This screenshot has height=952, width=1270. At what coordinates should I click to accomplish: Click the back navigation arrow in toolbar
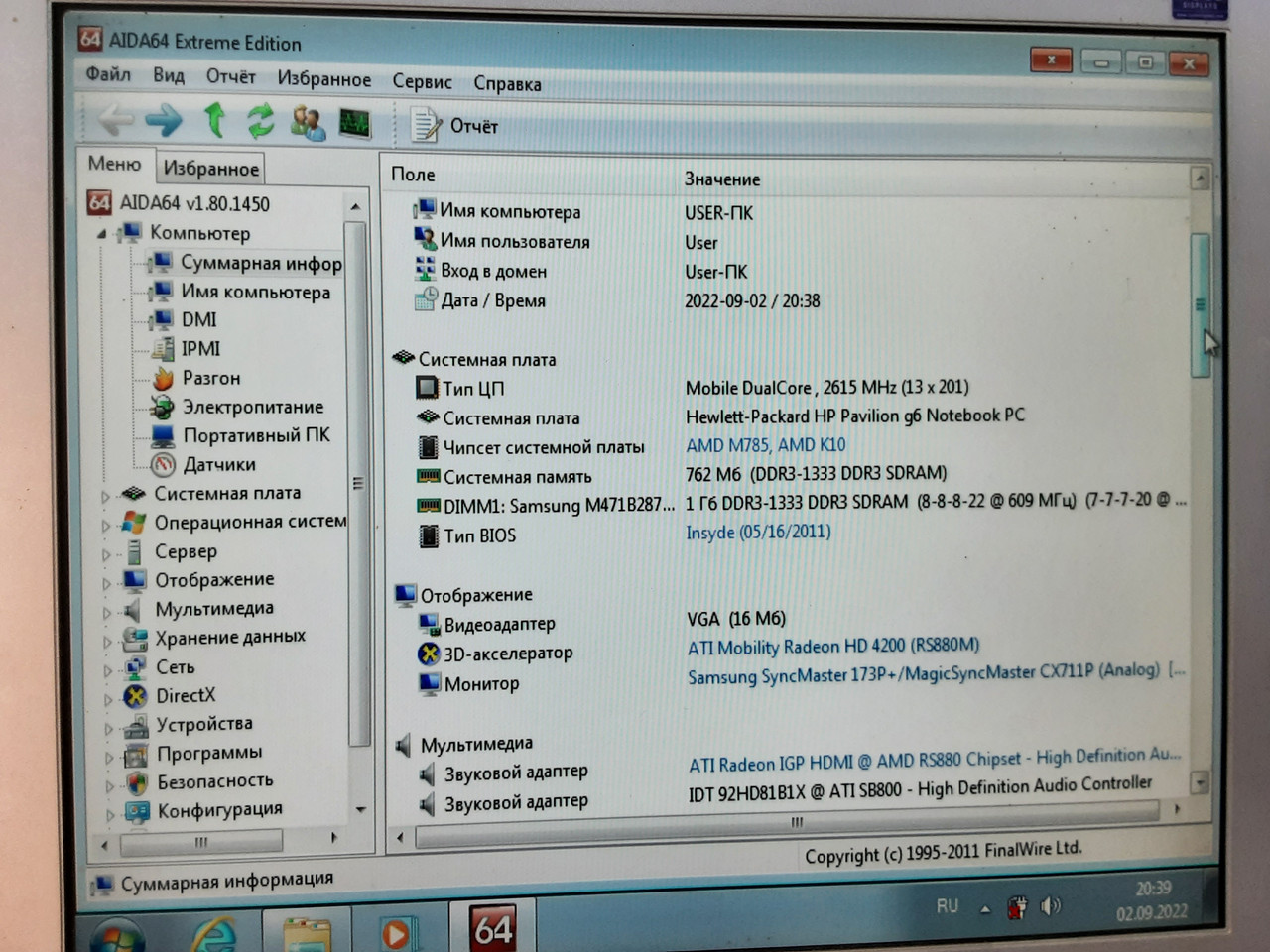pyautogui.click(x=117, y=121)
